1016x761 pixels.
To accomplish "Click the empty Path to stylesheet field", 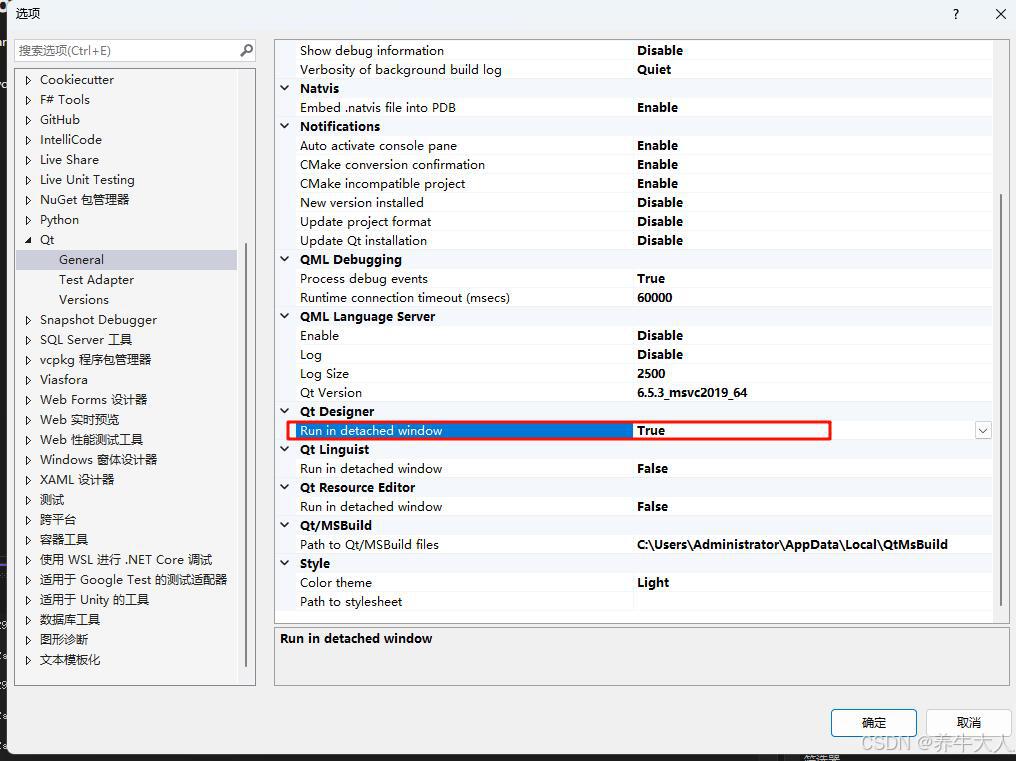I will [813, 602].
